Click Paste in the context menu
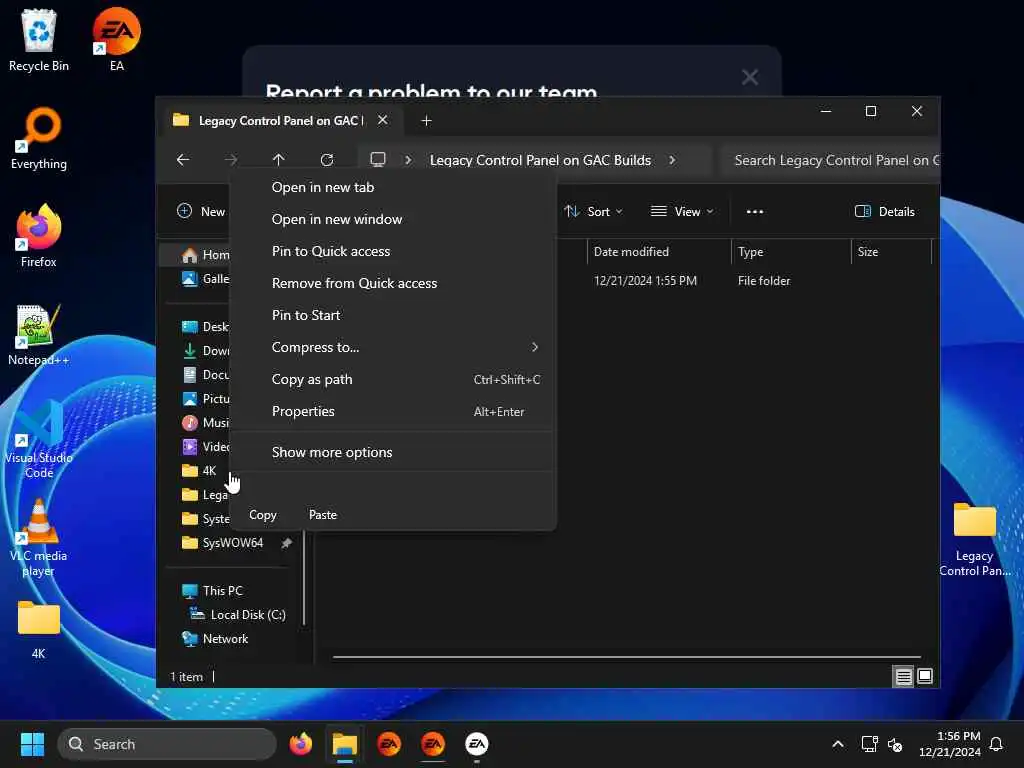Screen dimensions: 1024x768 pos(323,515)
